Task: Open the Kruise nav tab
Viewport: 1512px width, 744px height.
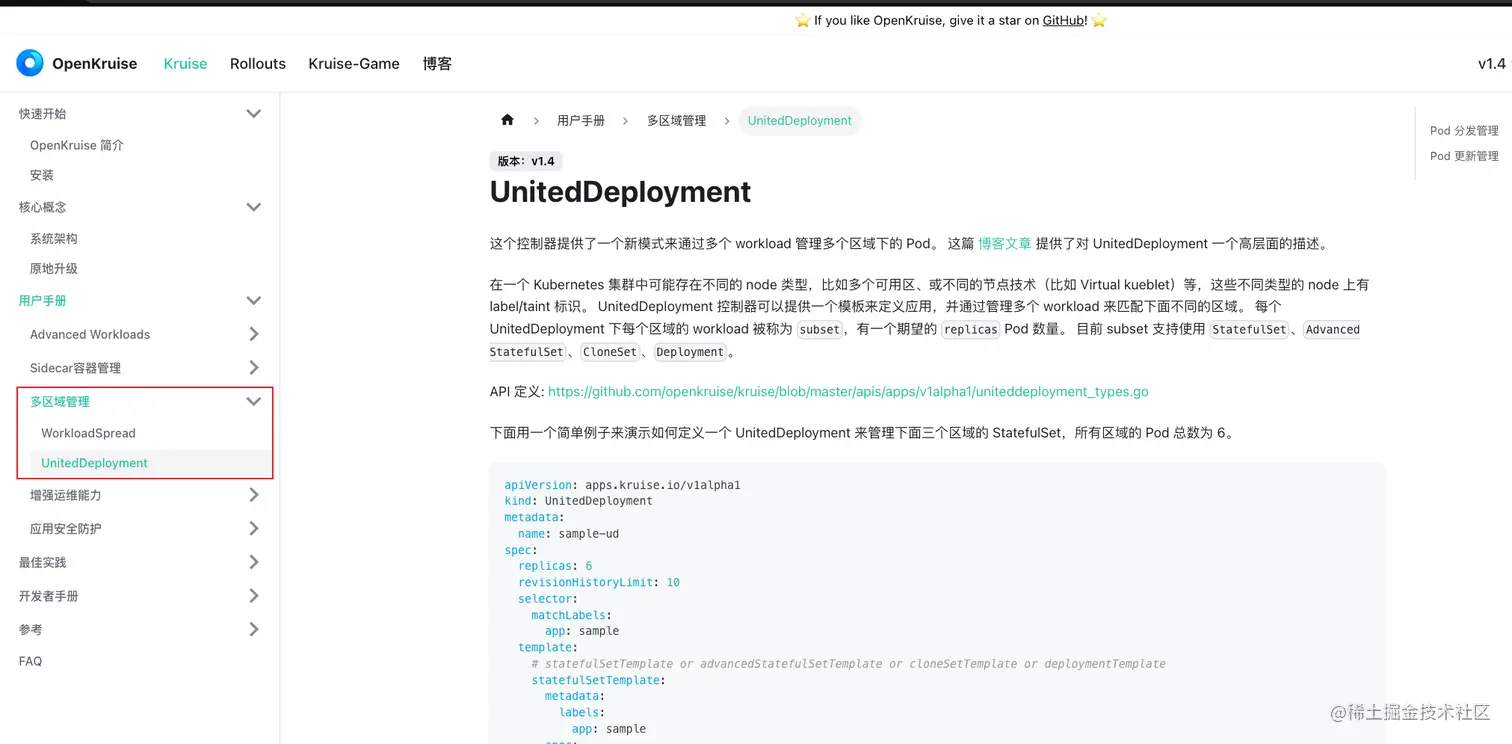Action: pyautogui.click(x=185, y=63)
